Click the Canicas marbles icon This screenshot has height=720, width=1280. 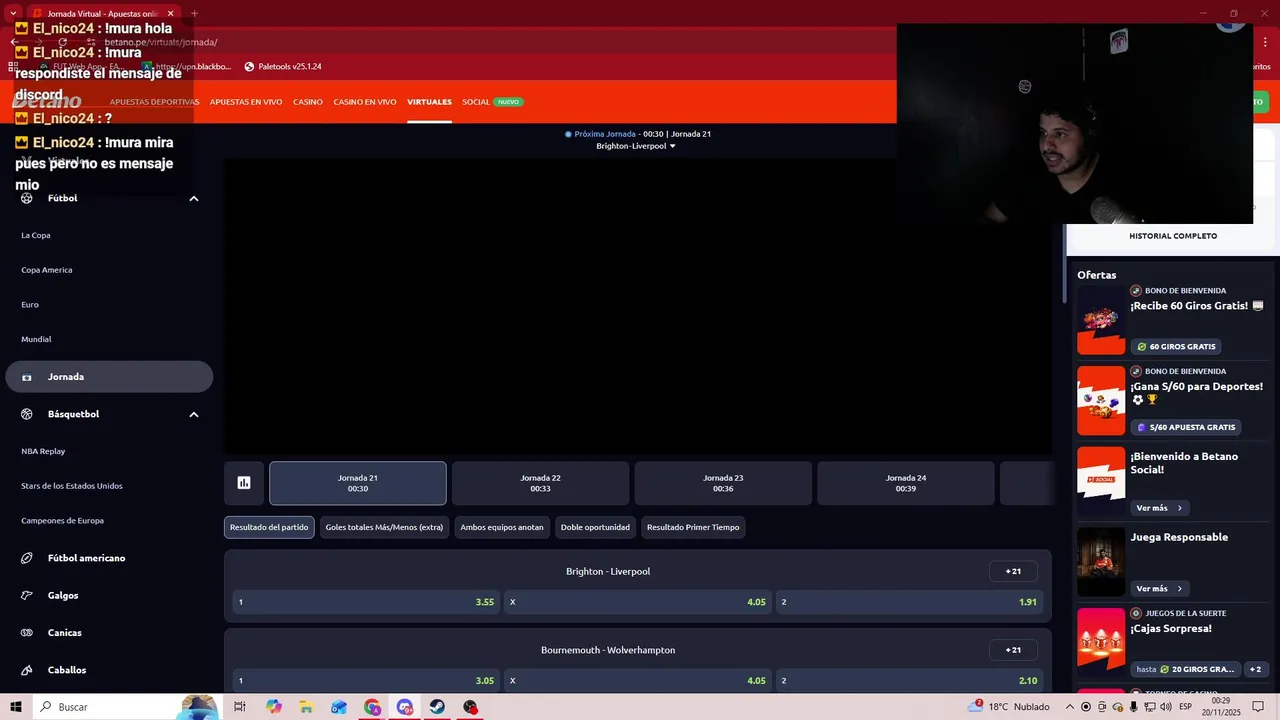point(27,633)
